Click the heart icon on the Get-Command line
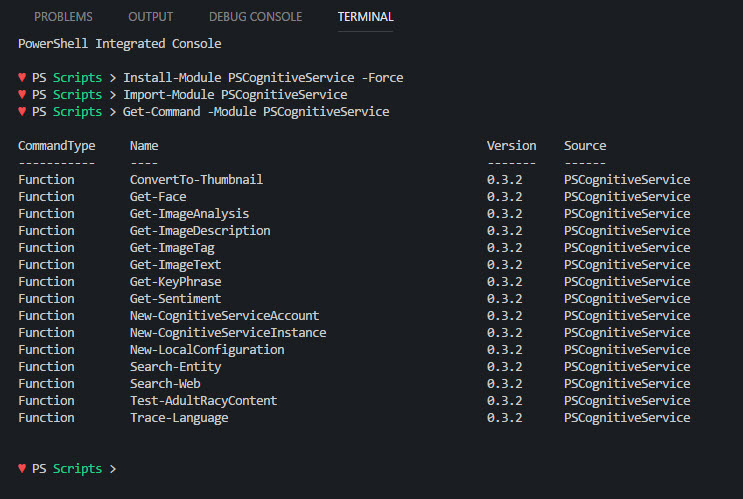This screenshot has height=499, width=743. point(22,111)
